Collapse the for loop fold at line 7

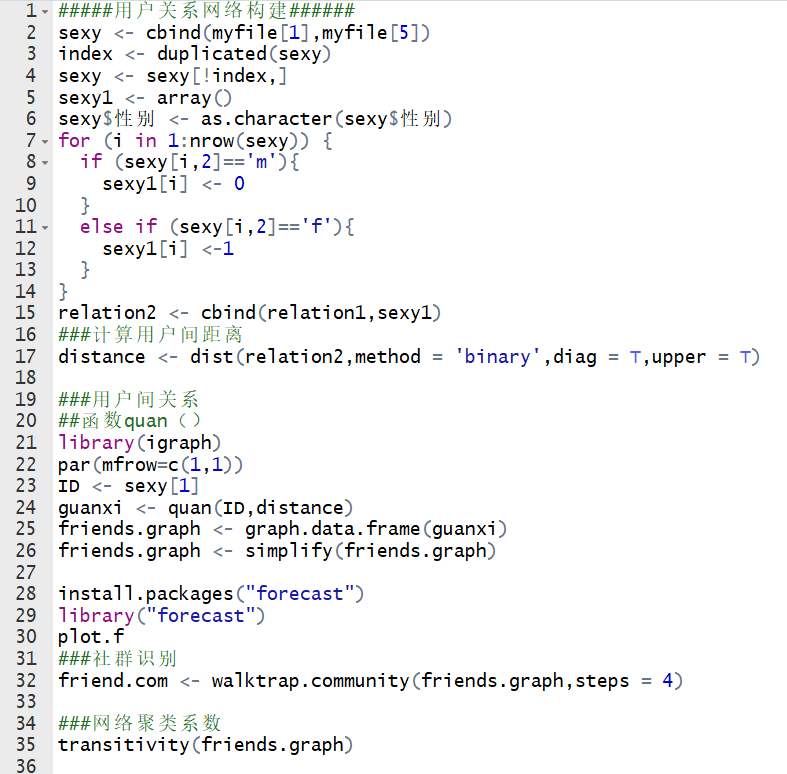45,142
